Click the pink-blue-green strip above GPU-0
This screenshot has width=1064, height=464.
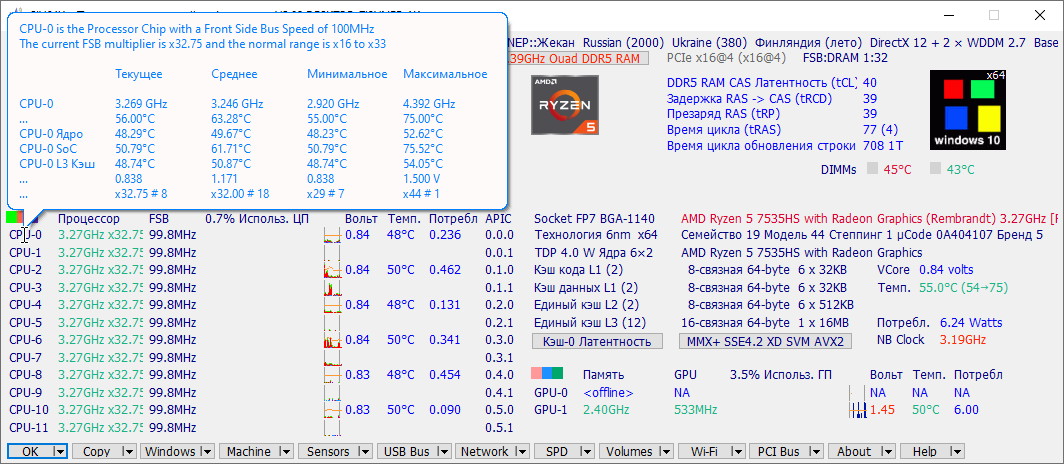click(x=547, y=373)
